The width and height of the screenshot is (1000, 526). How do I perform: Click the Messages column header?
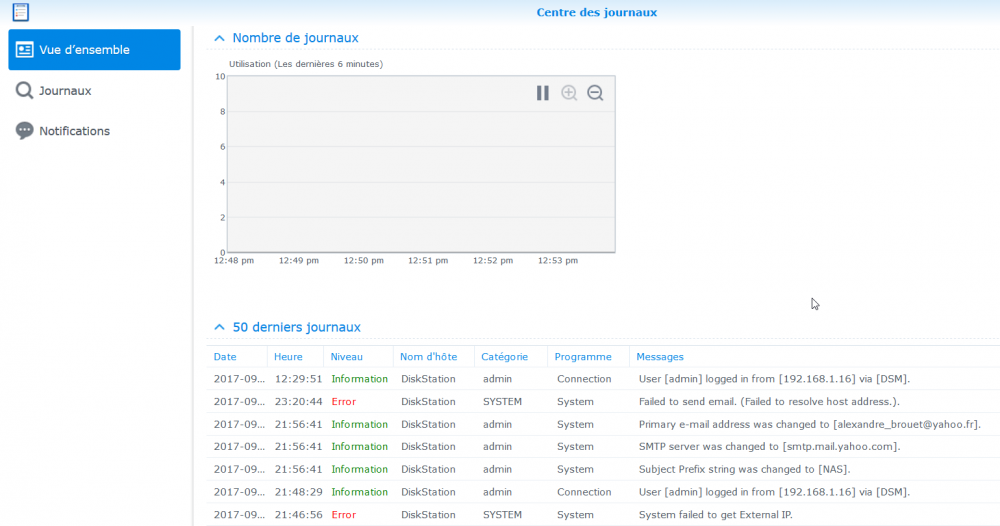click(660, 357)
